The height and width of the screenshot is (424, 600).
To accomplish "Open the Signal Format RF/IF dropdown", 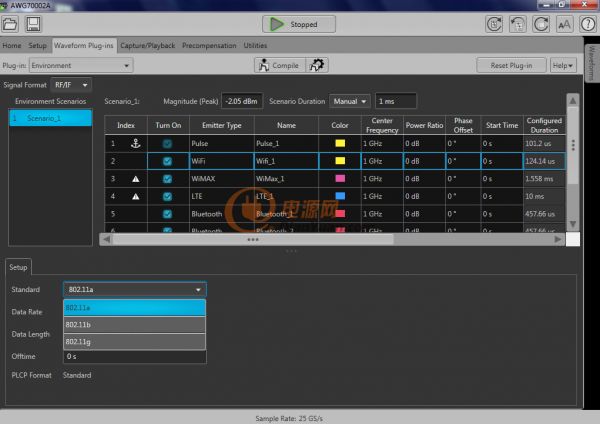I will pos(71,85).
